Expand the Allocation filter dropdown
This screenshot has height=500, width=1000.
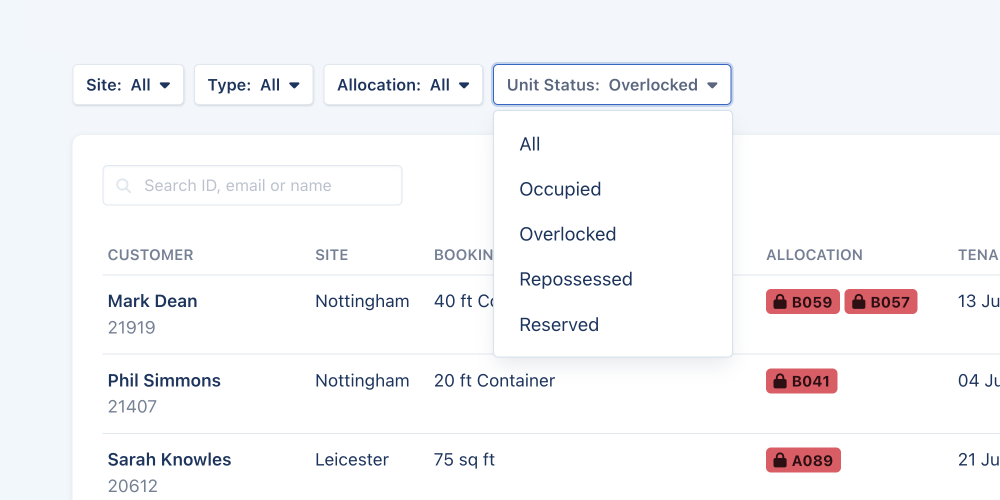click(x=403, y=85)
